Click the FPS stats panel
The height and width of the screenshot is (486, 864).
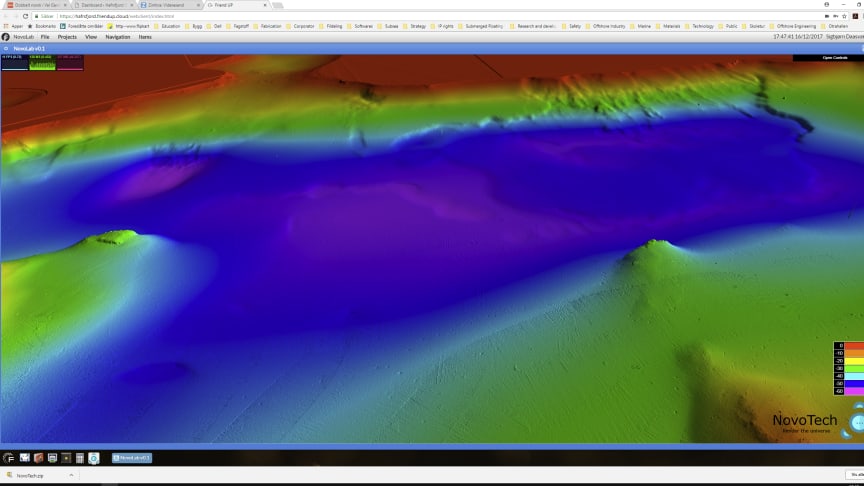point(15,62)
